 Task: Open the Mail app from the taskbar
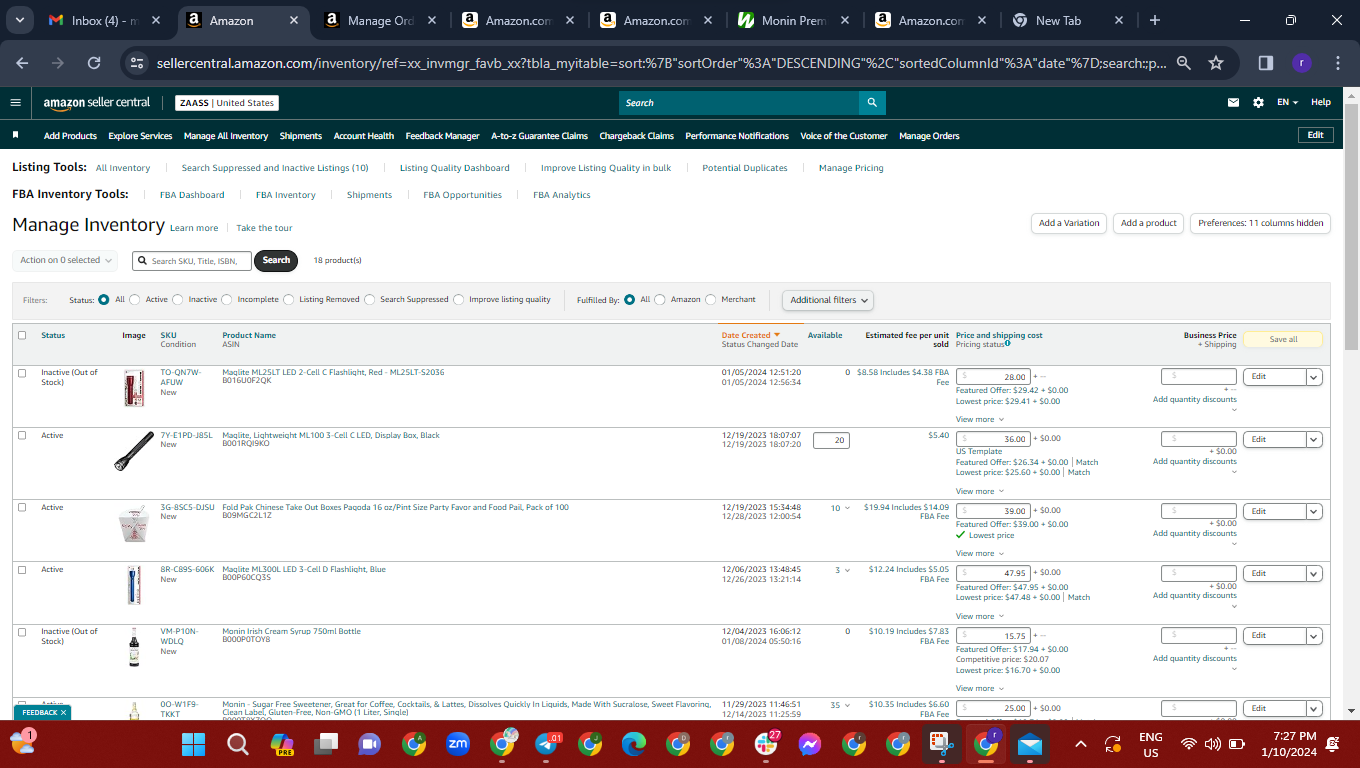click(x=1030, y=744)
